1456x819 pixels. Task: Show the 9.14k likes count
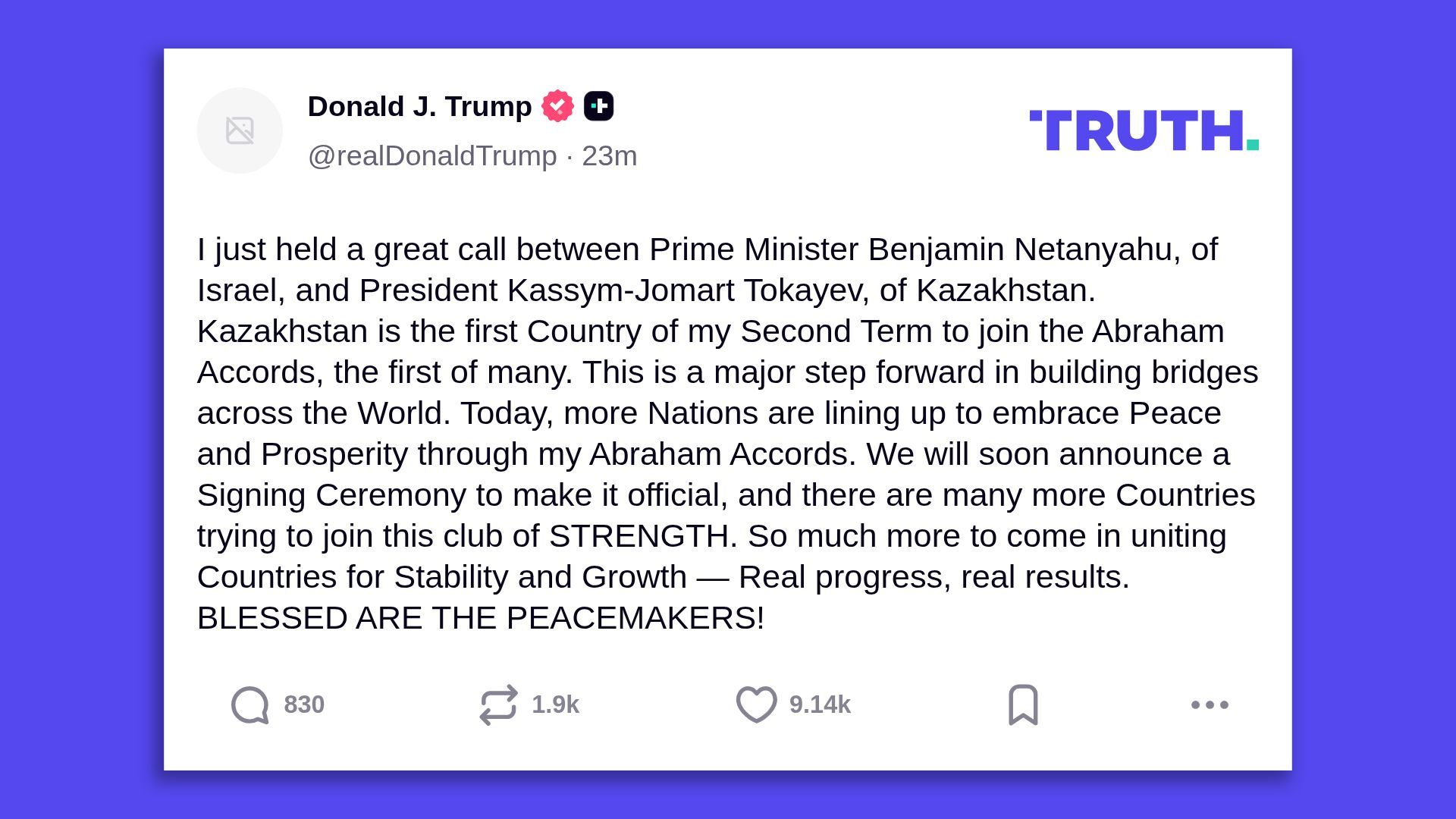click(820, 704)
